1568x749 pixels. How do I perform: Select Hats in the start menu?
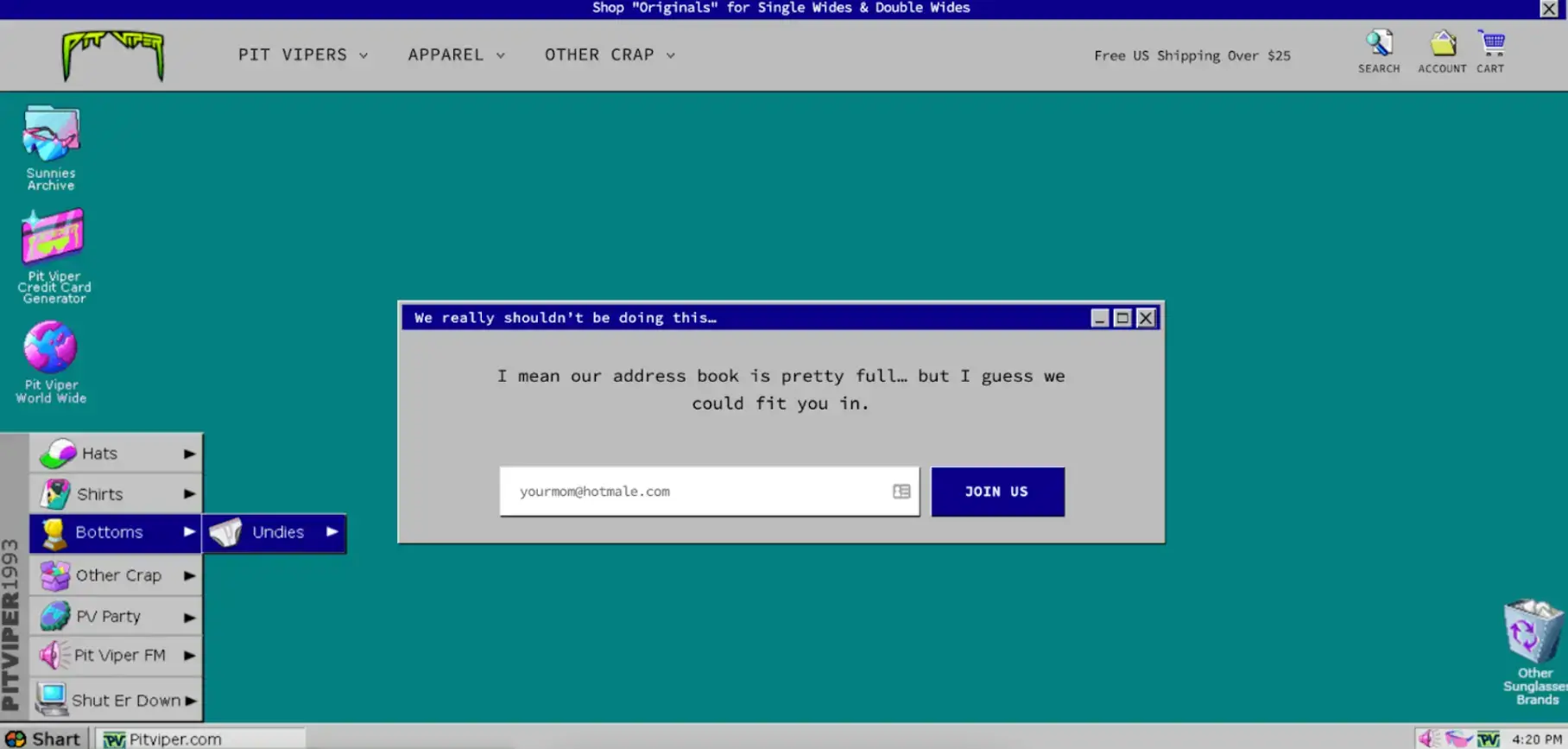click(116, 454)
